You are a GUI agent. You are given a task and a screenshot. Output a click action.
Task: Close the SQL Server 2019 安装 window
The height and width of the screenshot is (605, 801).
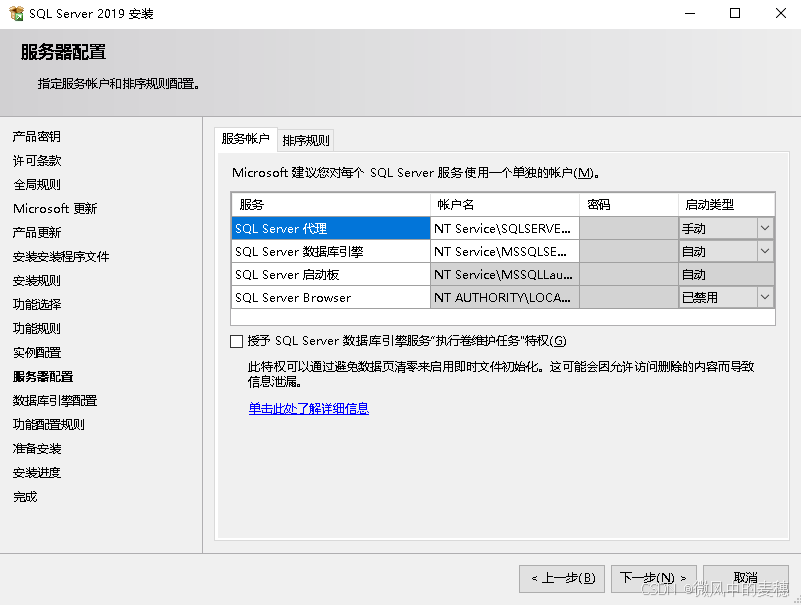click(781, 13)
